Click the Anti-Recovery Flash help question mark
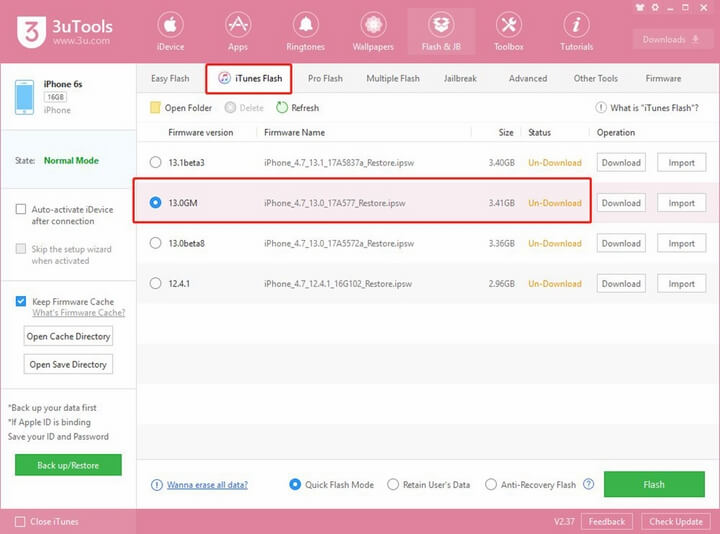This screenshot has width=720, height=534. click(x=588, y=484)
